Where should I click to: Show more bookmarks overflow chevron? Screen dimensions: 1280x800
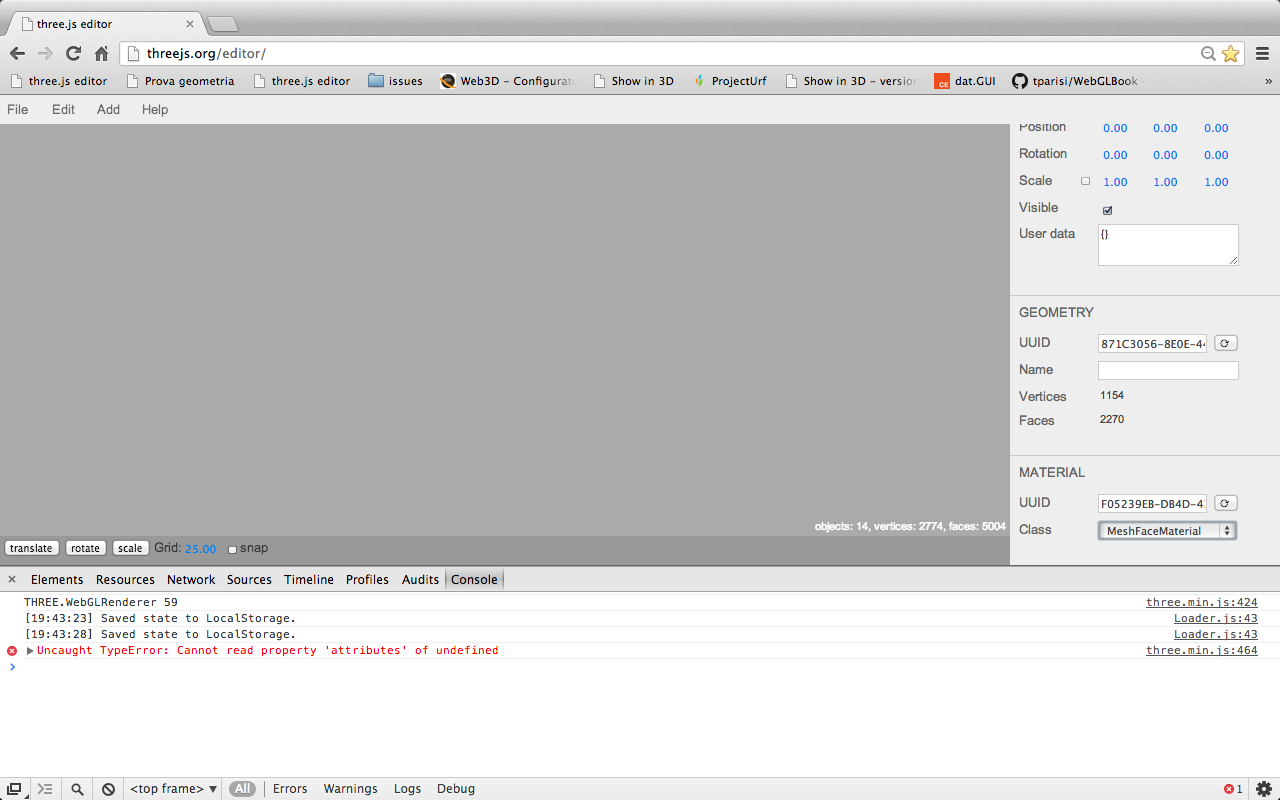pos(1268,81)
